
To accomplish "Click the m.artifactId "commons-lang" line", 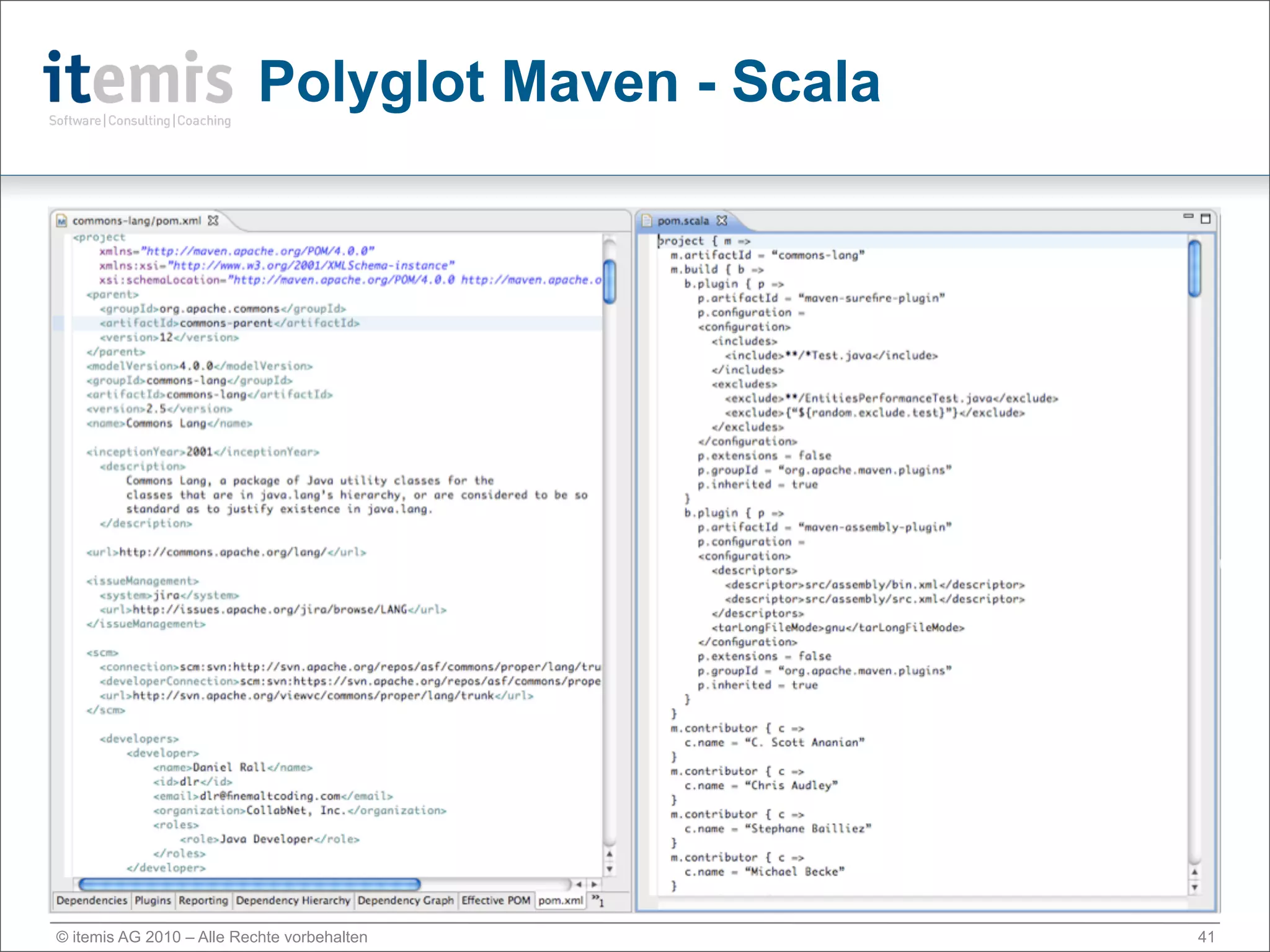I will coord(768,255).
